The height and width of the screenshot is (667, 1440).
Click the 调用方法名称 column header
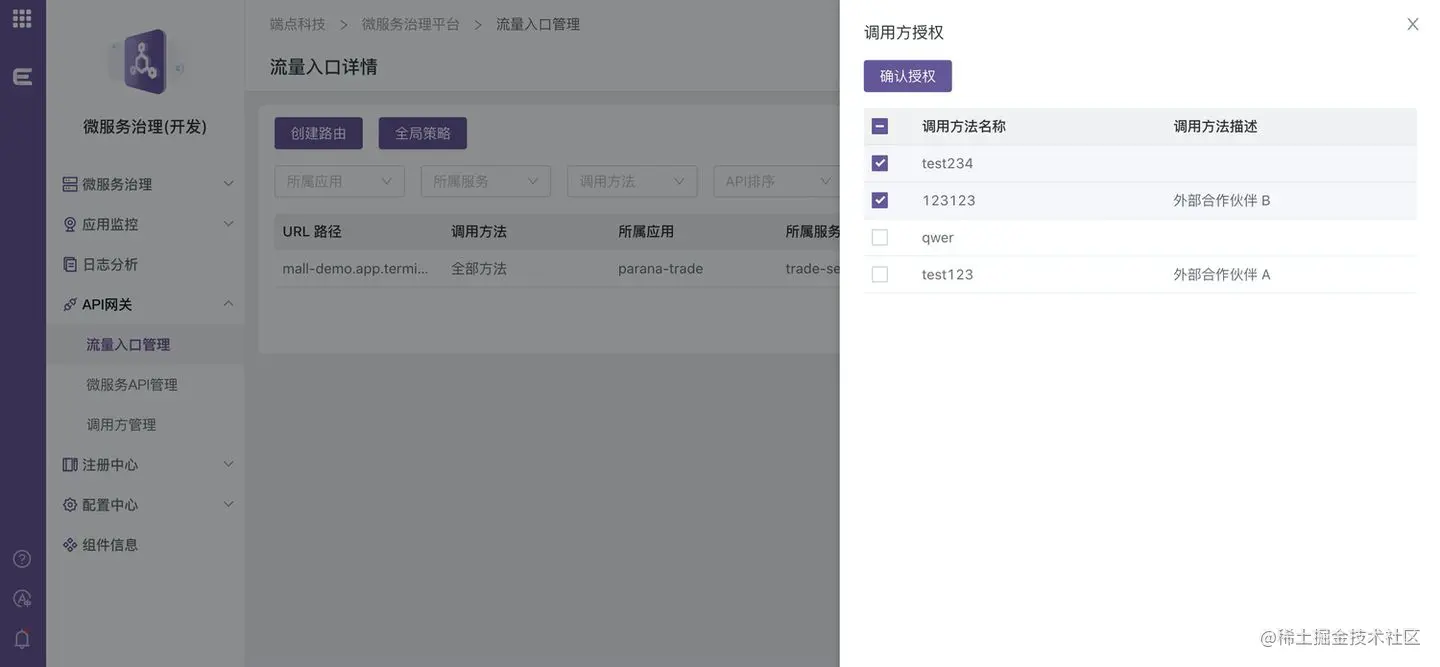coord(964,126)
